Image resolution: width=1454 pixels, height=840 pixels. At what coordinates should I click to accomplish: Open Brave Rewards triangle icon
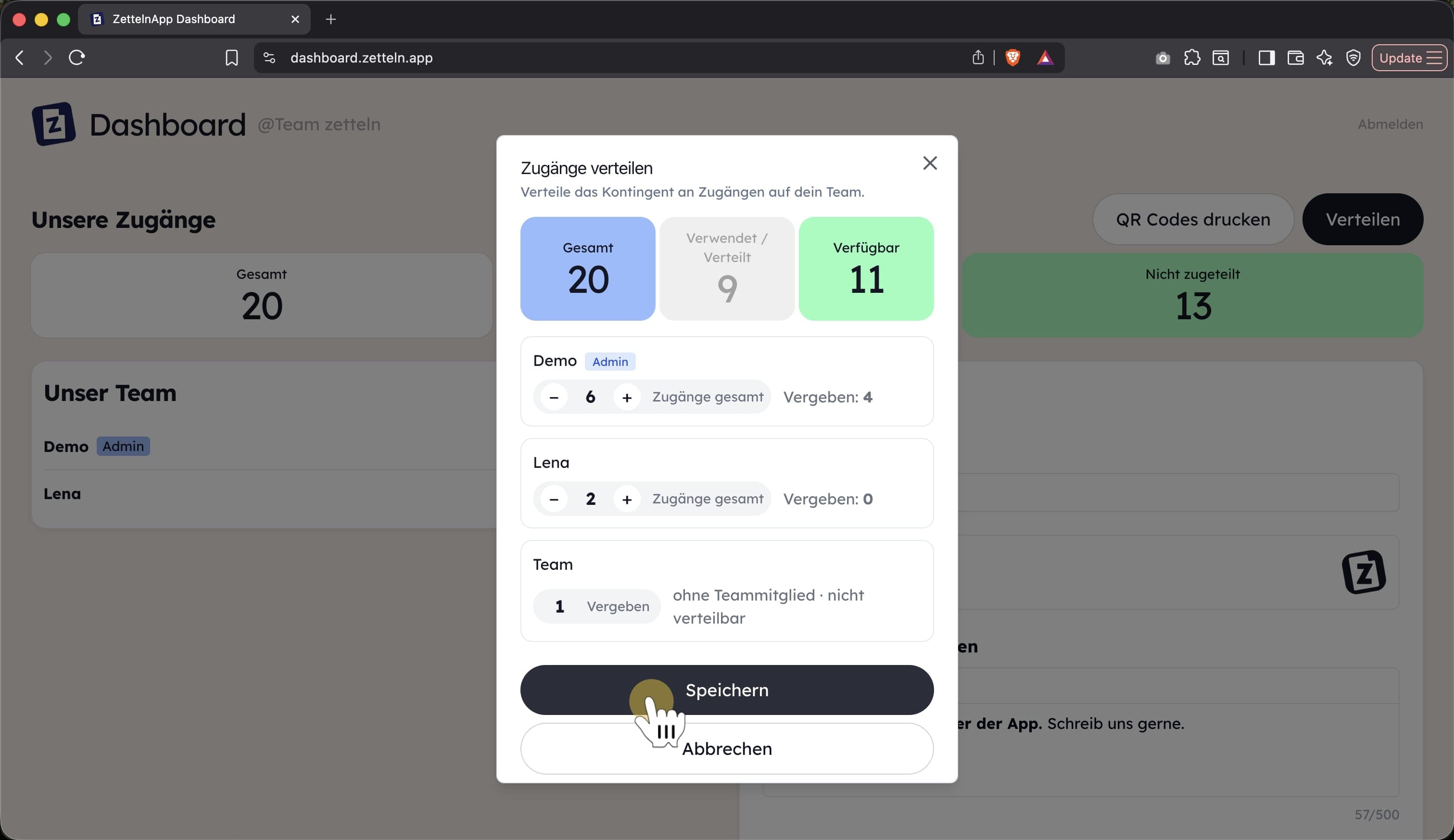pos(1045,58)
